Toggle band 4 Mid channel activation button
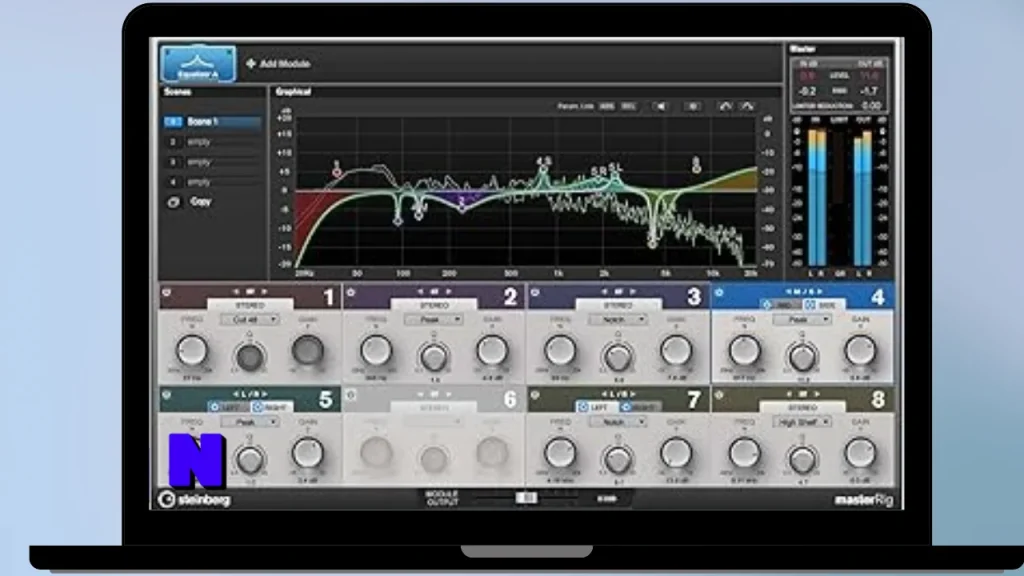Image resolution: width=1024 pixels, height=576 pixels. pos(768,305)
